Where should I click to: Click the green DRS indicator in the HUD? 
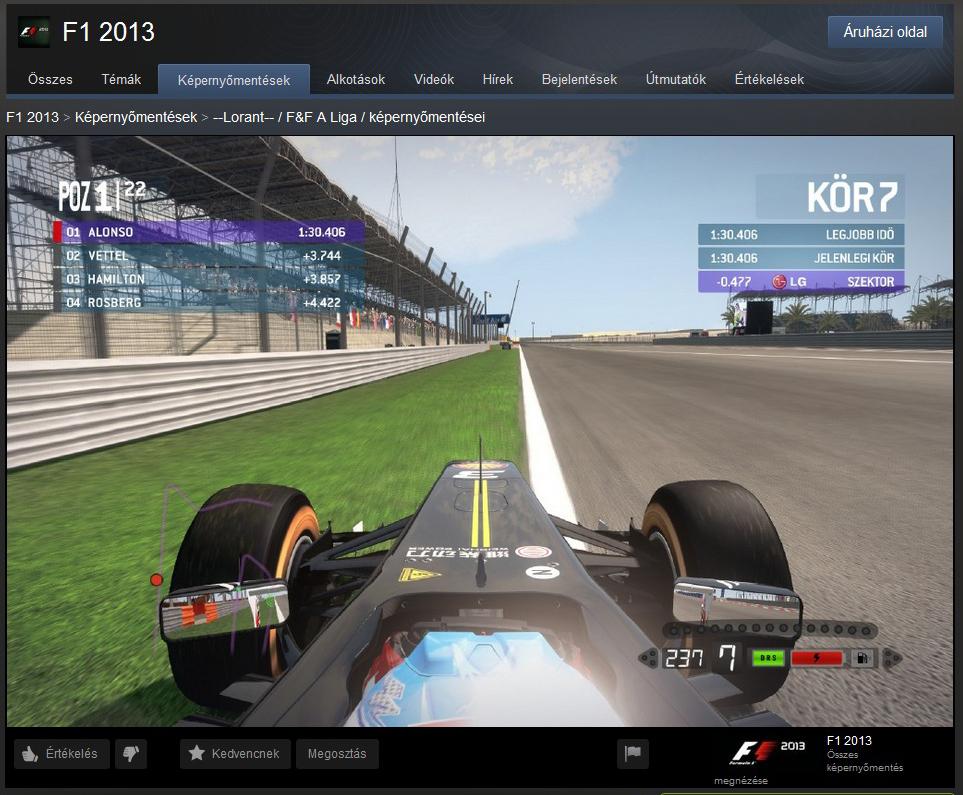[768, 658]
